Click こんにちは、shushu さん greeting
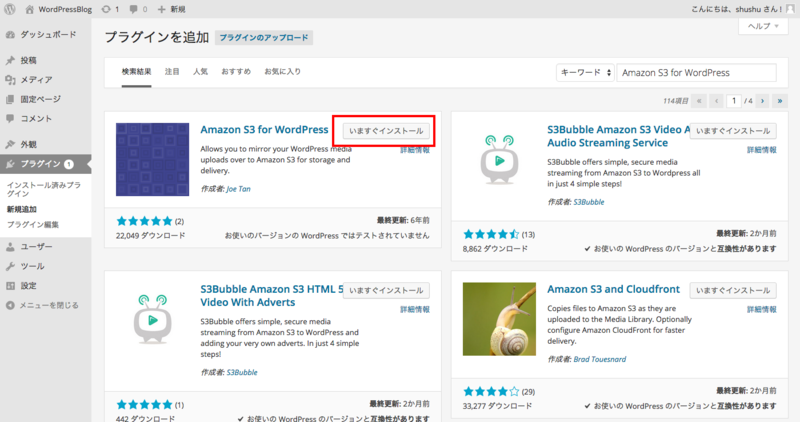The image size is (800, 422). pos(736,9)
